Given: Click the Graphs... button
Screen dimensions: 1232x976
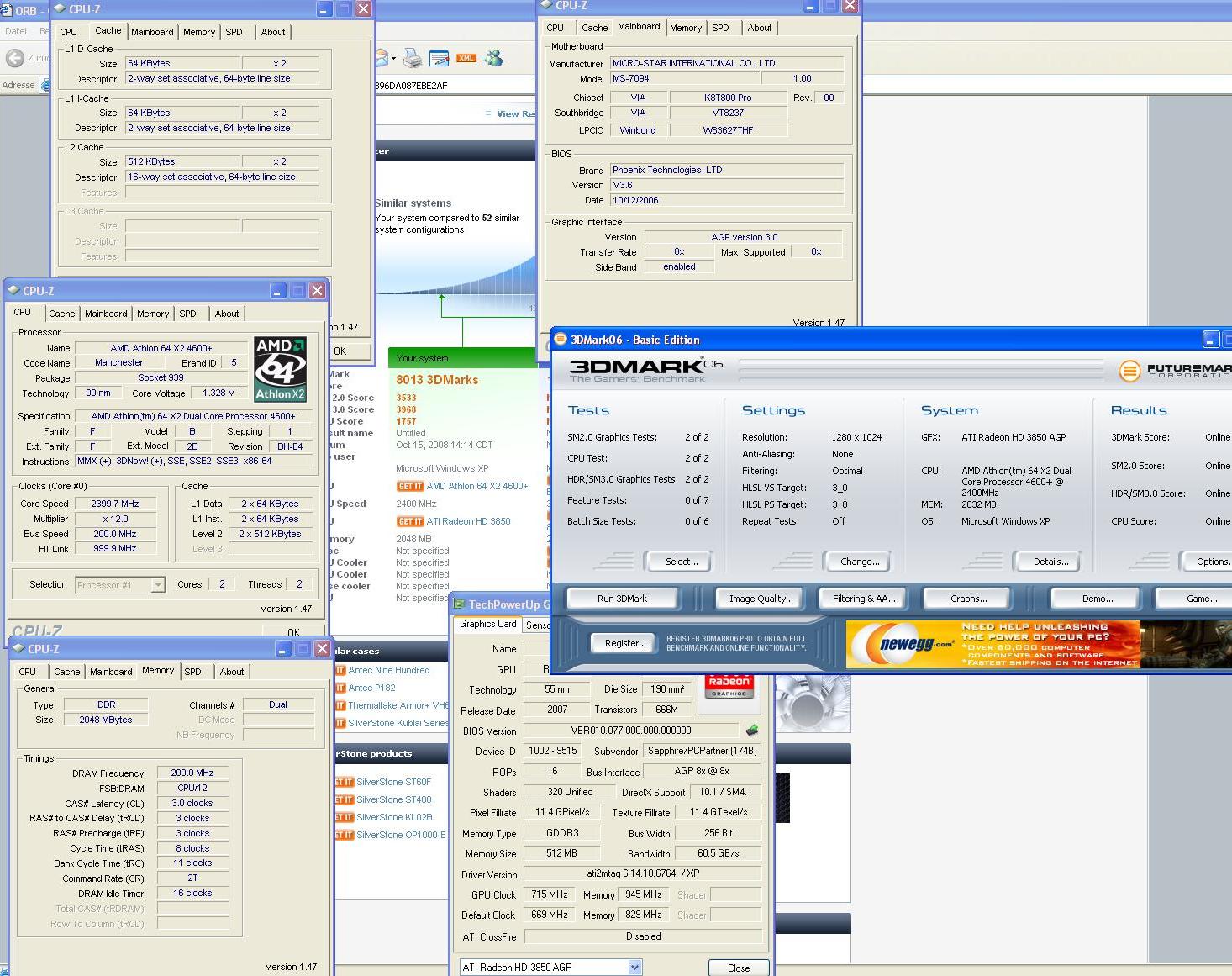Looking at the screenshot, I should pyautogui.click(x=968, y=599).
